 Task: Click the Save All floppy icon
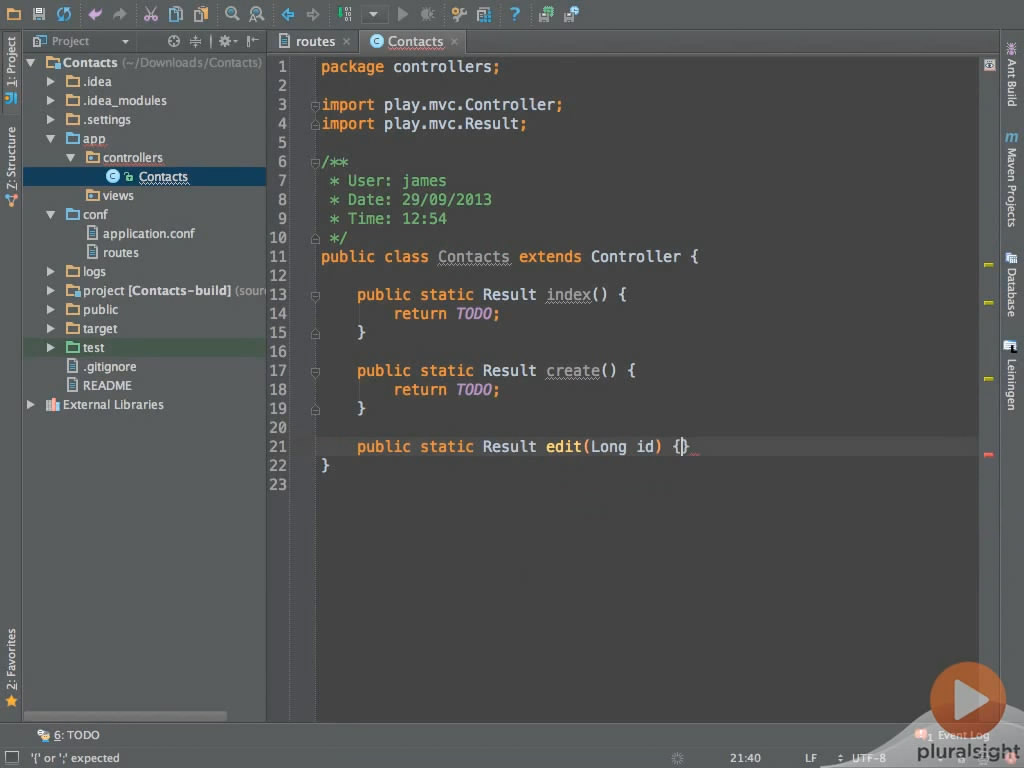39,14
